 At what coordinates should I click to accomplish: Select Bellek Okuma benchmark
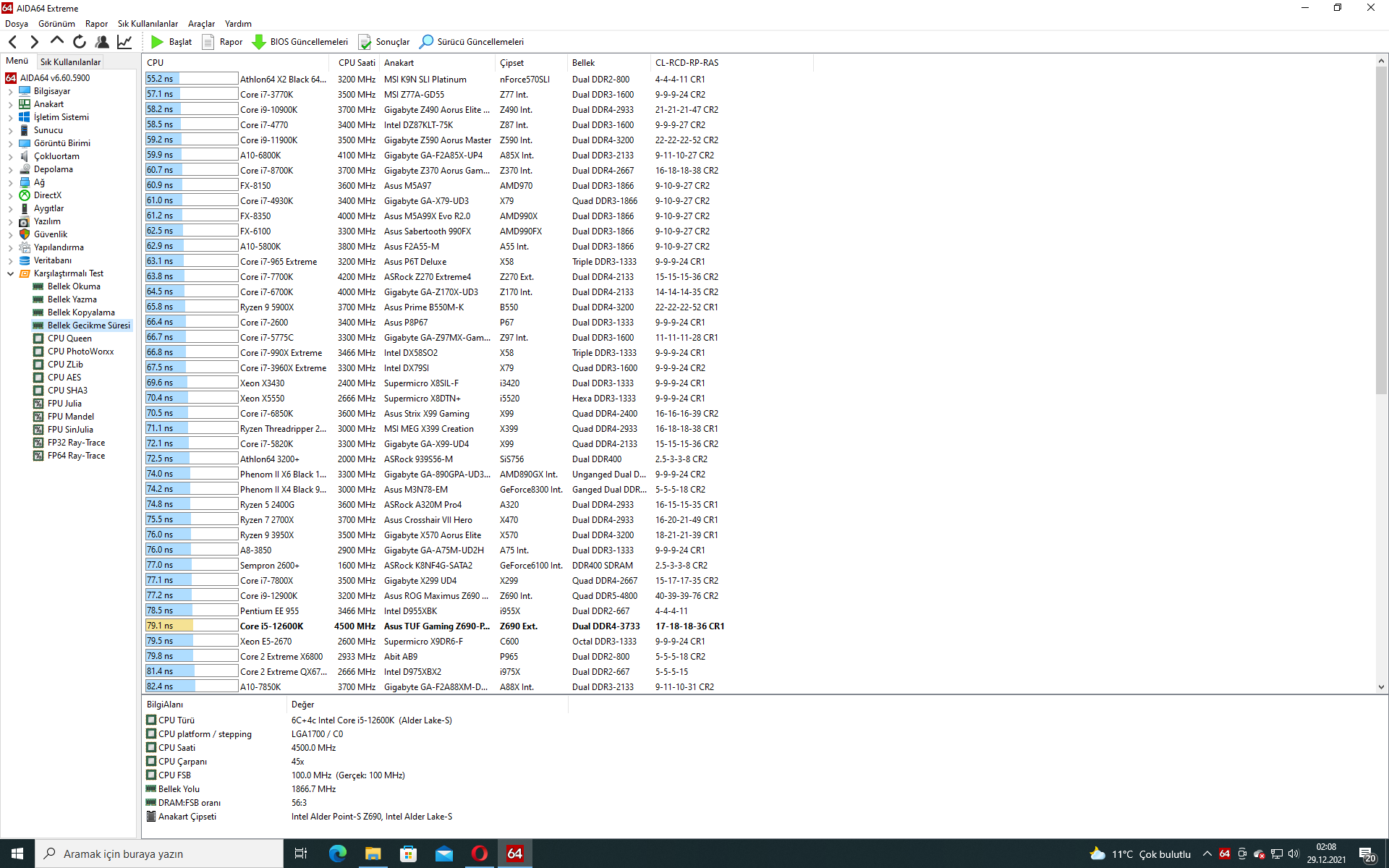point(74,286)
